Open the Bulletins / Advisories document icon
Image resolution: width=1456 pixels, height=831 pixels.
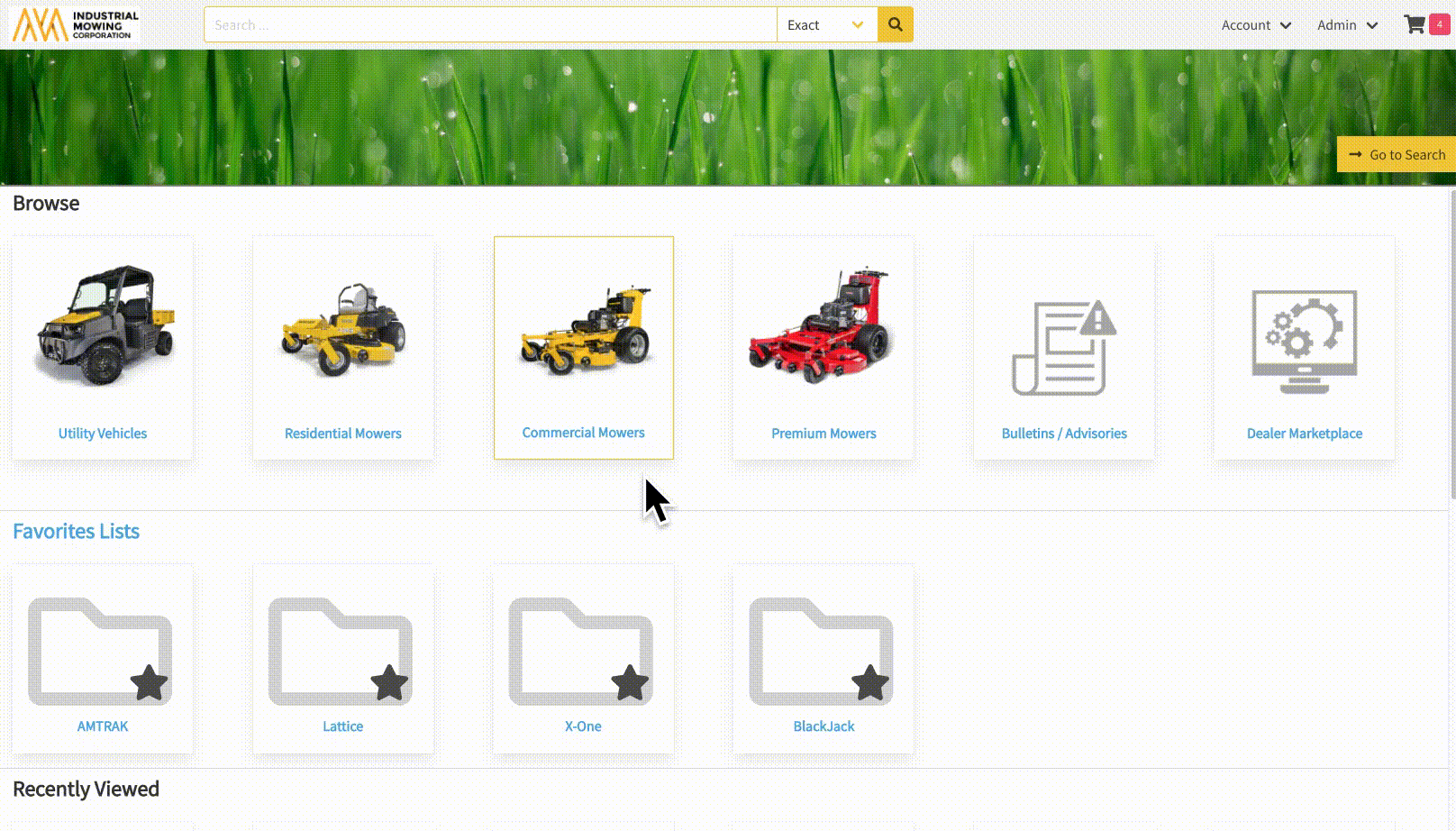point(1063,348)
